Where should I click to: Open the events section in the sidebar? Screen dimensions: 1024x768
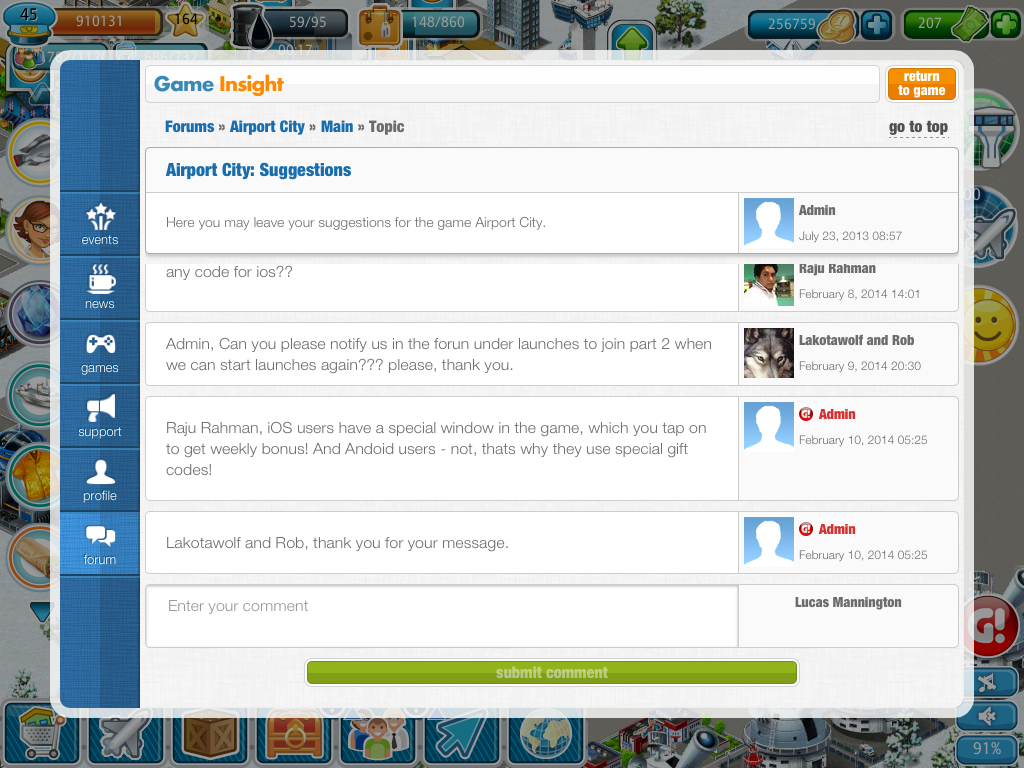point(100,224)
